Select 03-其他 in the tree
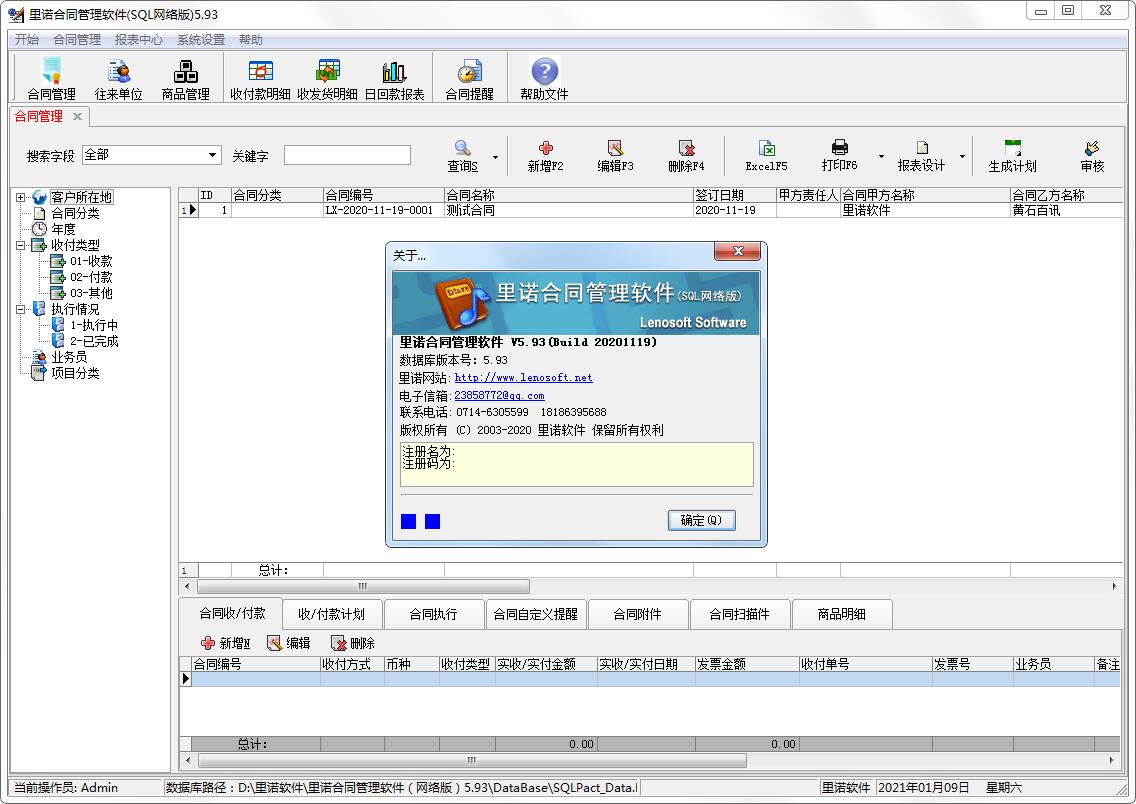The image size is (1136, 804). click(x=91, y=293)
